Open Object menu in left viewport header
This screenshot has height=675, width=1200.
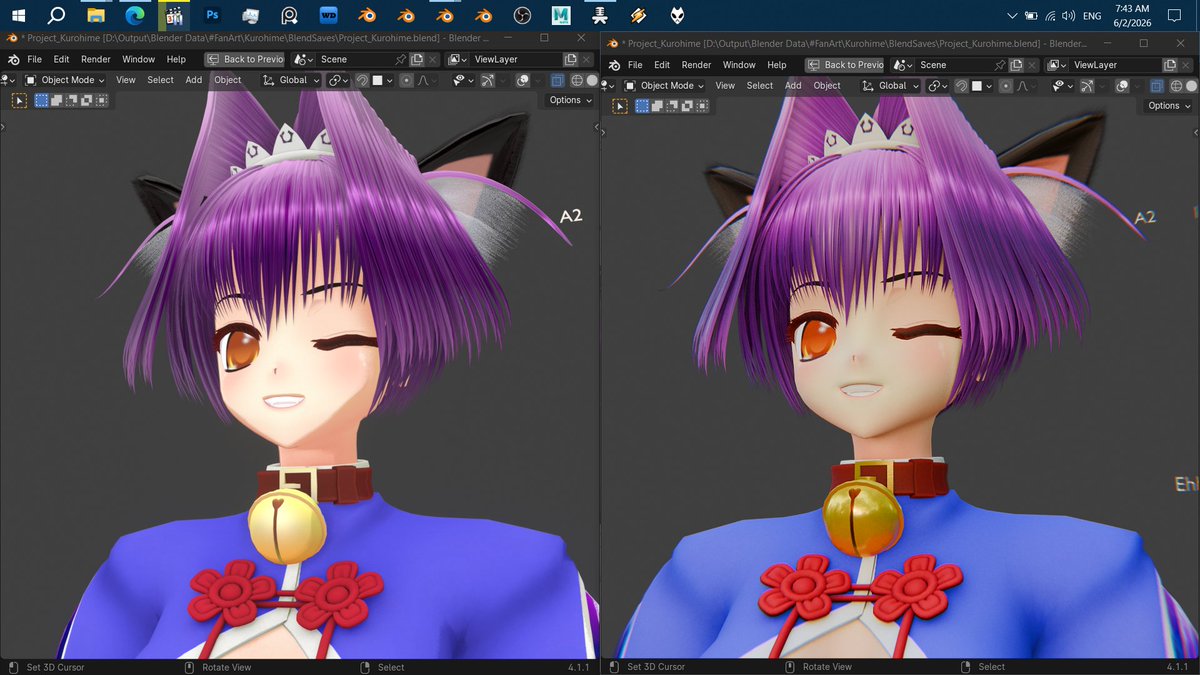228,80
